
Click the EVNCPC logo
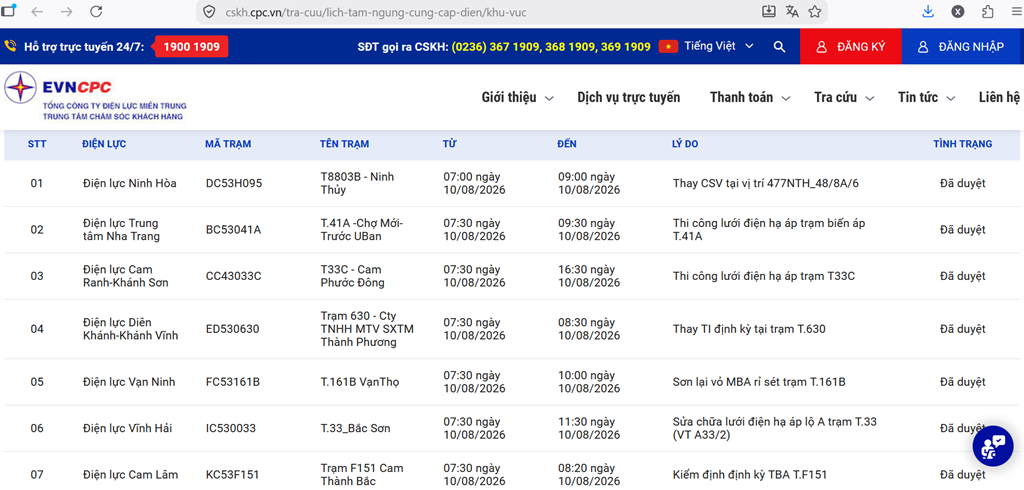[x=96, y=96]
